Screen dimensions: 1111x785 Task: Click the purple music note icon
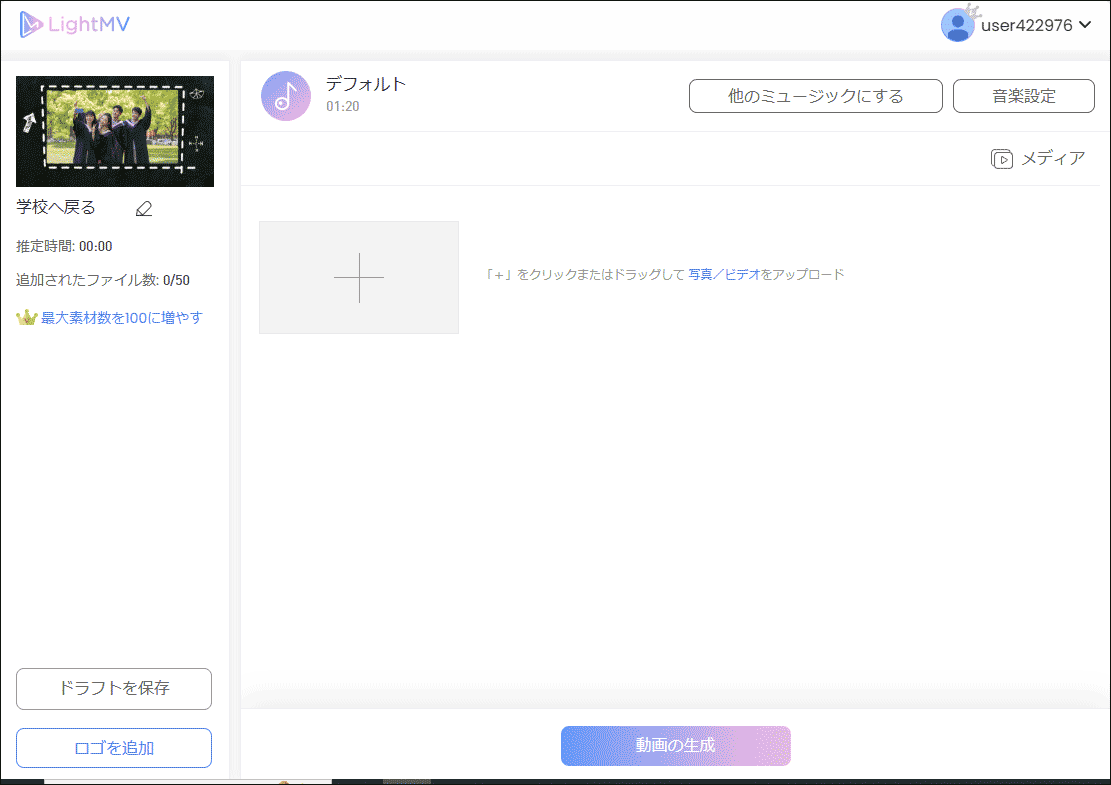point(286,96)
